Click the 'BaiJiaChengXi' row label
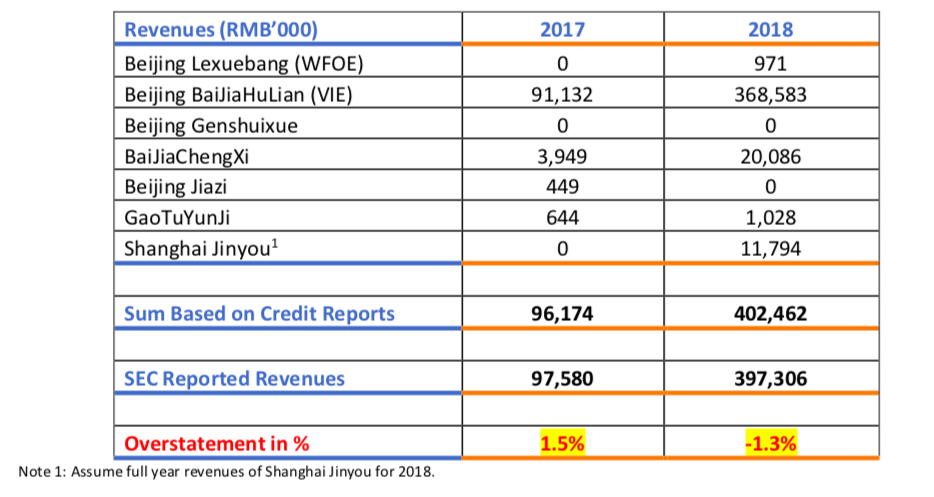 click(186, 157)
